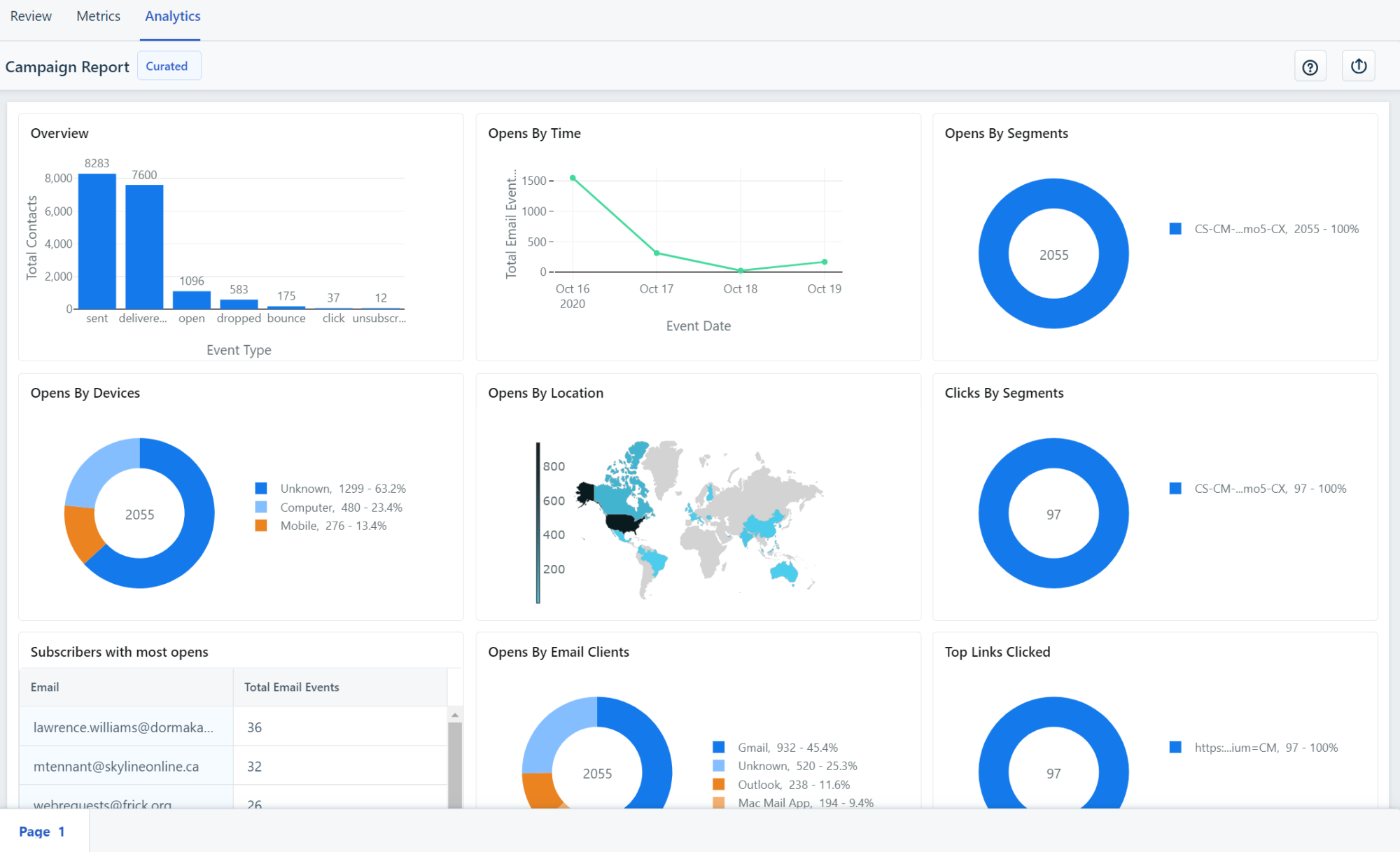This screenshot has height=852, width=1400.
Task: Select the lawrence.williams subscriber row
Action: click(x=124, y=727)
